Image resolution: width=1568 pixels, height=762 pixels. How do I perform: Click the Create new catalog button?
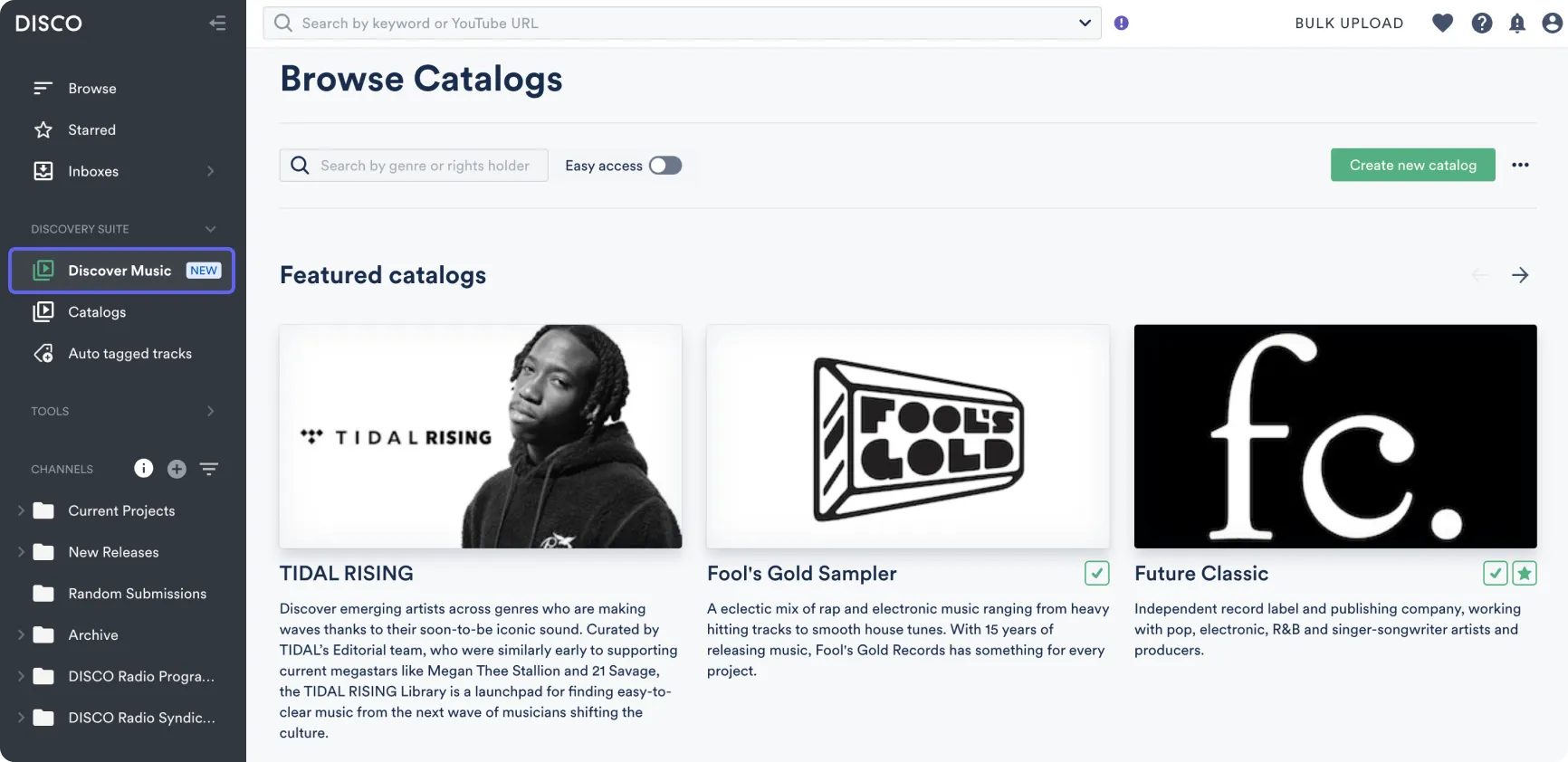tap(1412, 165)
